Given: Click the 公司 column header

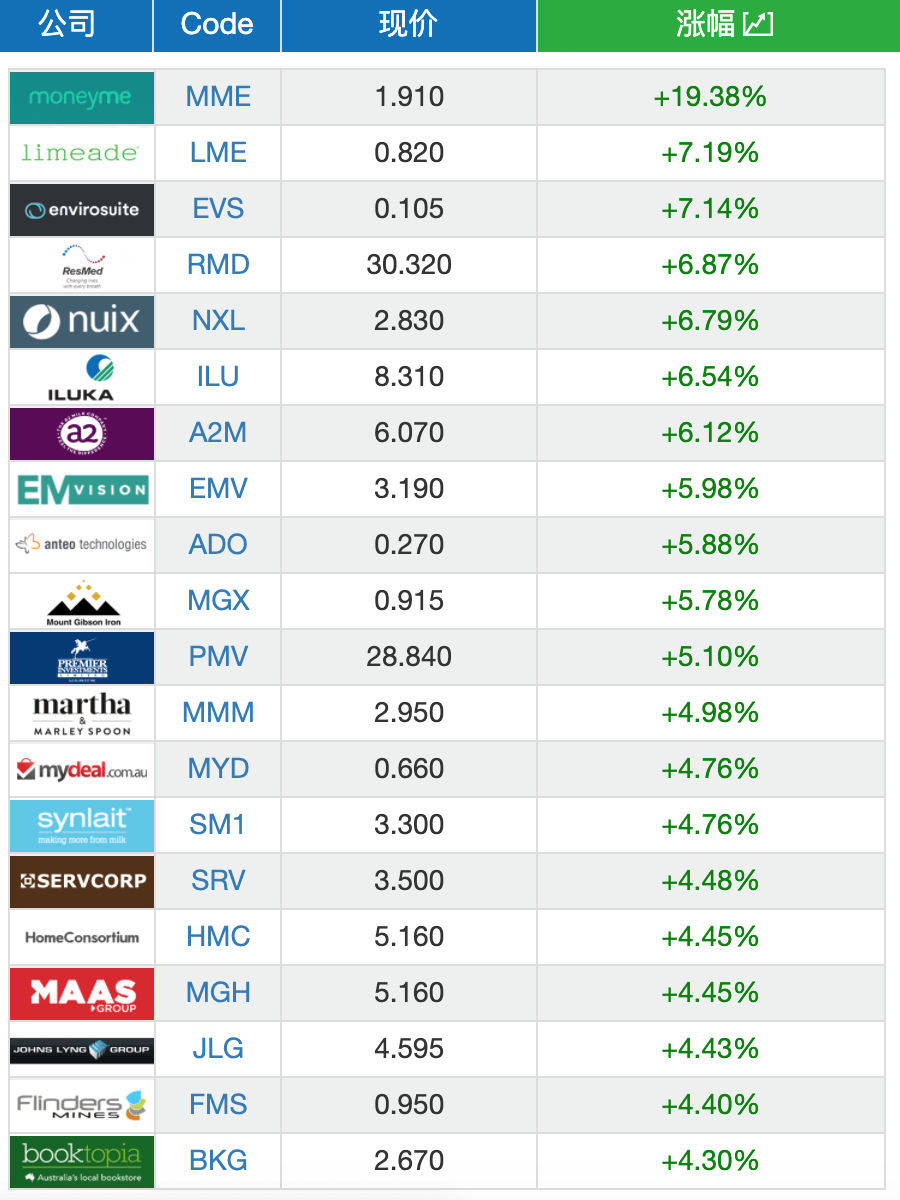Looking at the screenshot, I should 67,25.
